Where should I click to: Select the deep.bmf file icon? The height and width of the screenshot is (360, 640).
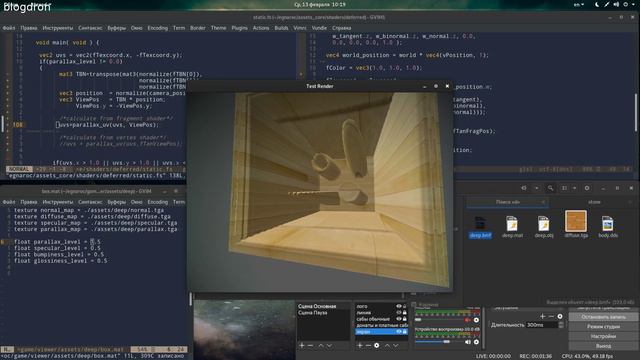point(480,224)
